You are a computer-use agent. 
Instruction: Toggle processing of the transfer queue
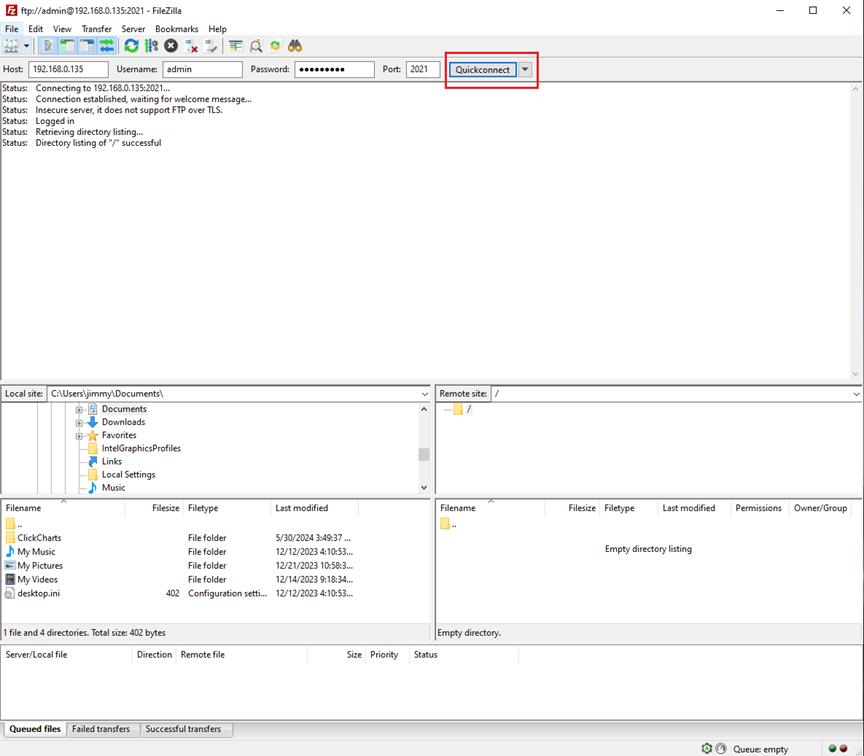click(x=151, y=46)
